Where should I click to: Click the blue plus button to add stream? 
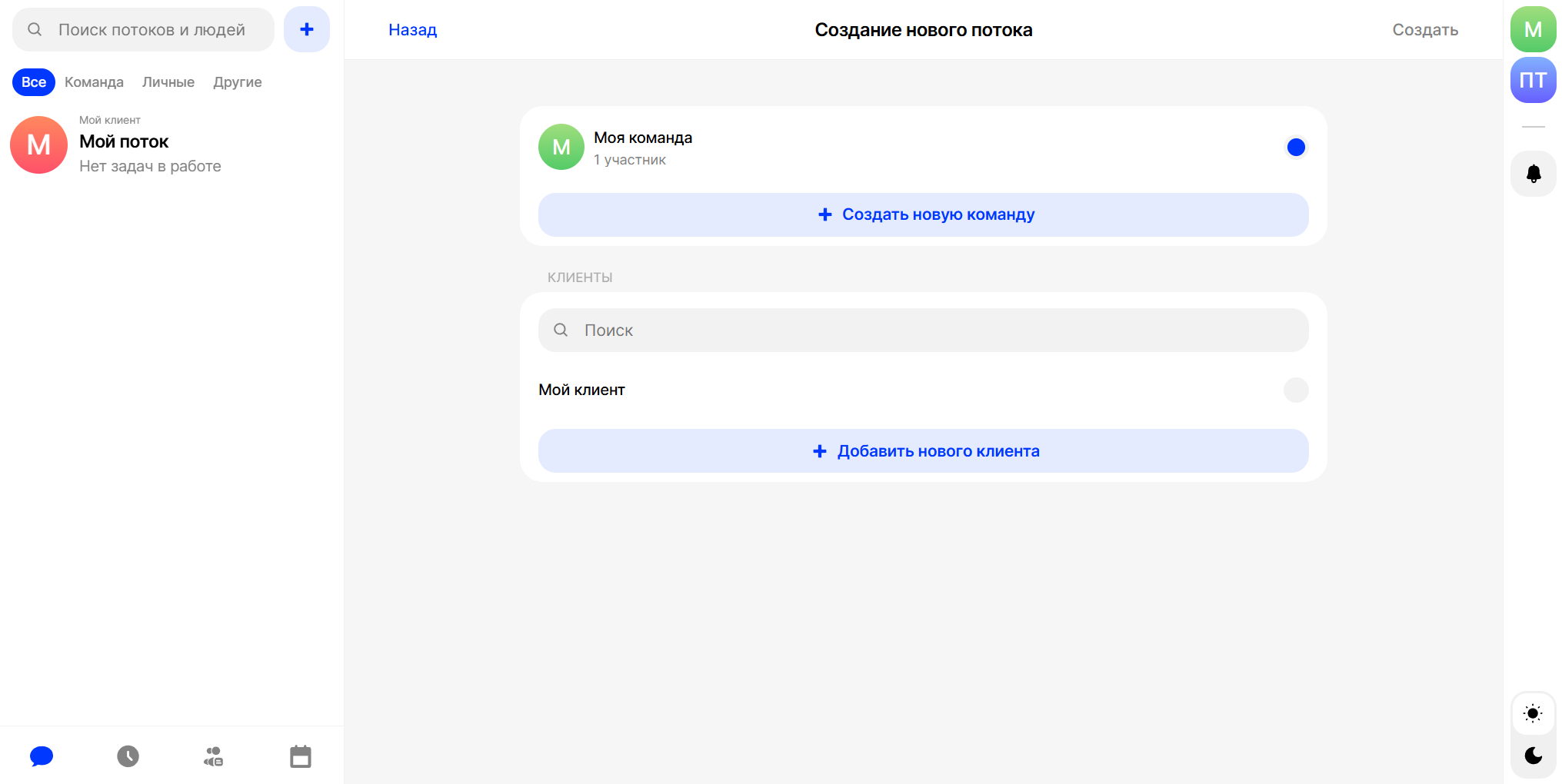[x=306, y=29]
